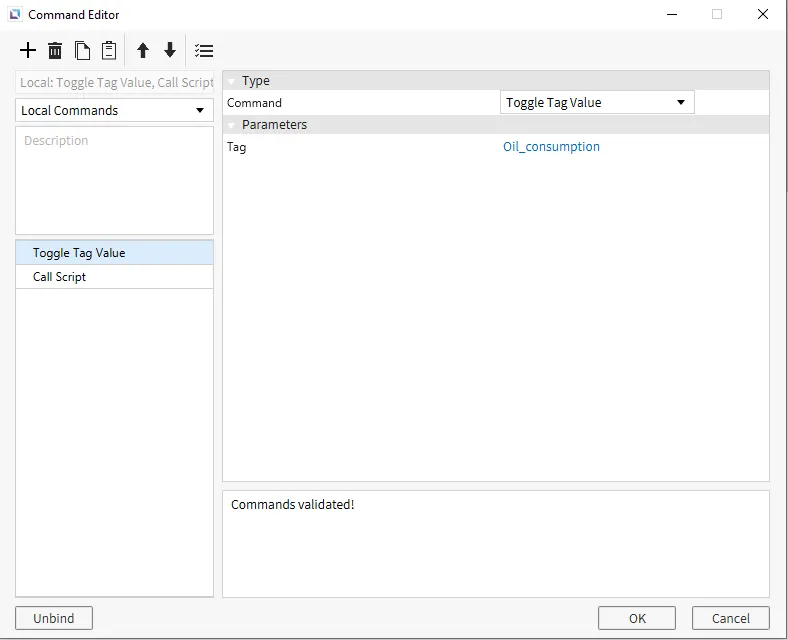Image resolution: width=788 pixels, height=640 pixels.
Task: Click the Copy command icon
Action: (x=82, y=51)
